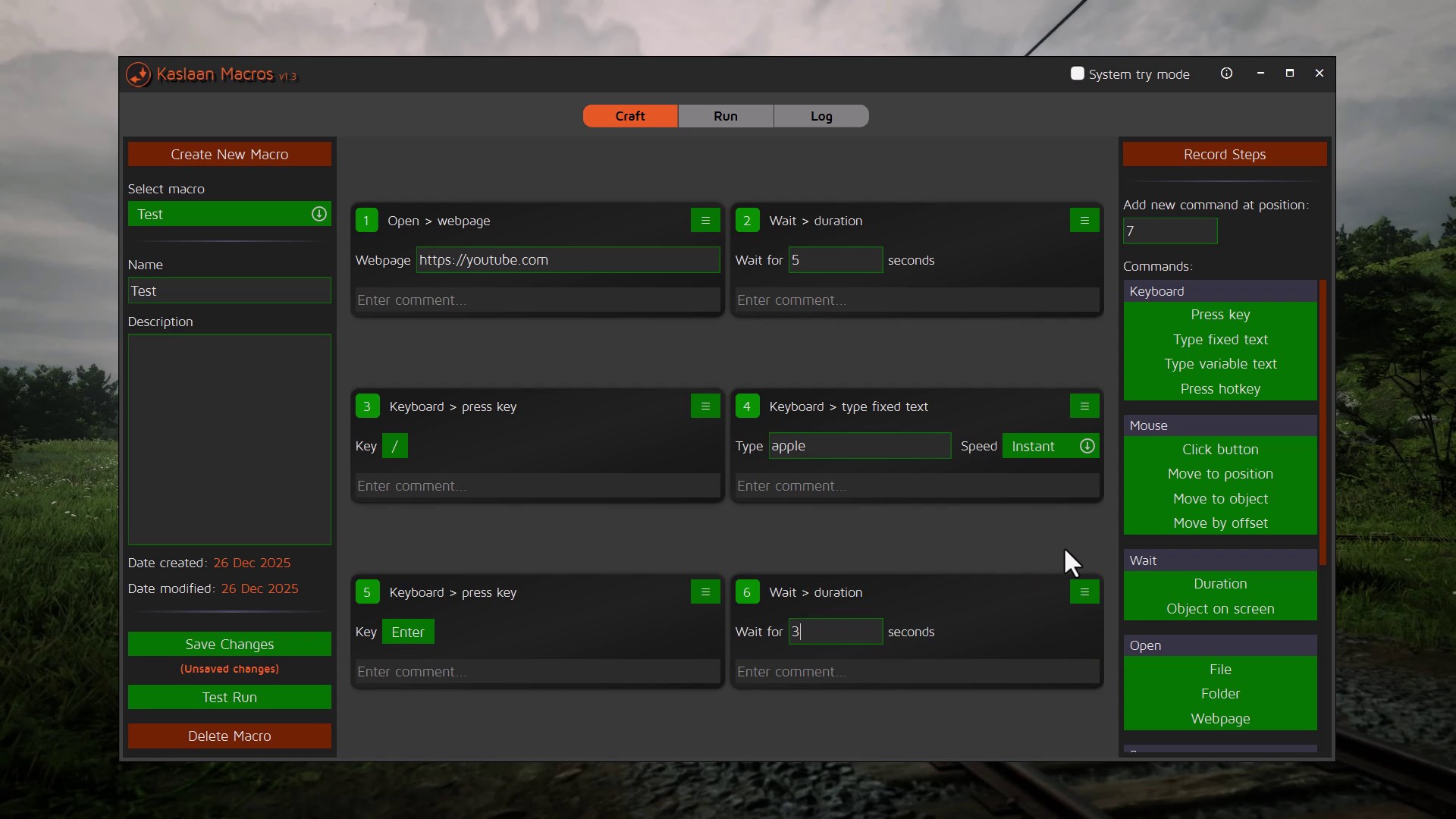Click the Kaslaan Macros logo icon

coord(138,74)
